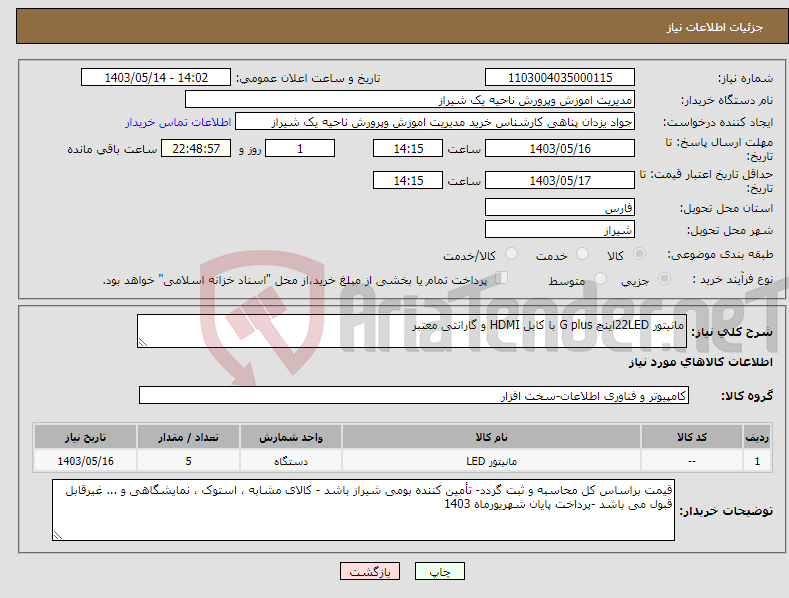Click the ساعت باقی مانده label
Screen dimensions: 789x598
tap(112, 150)
